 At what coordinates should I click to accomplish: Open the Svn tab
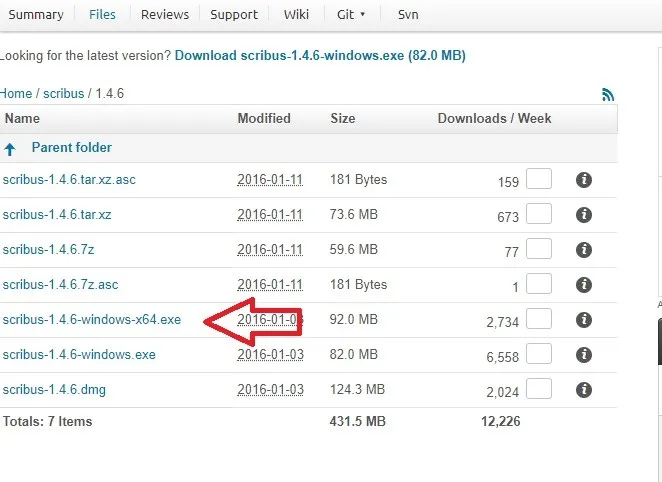point(408,15)
